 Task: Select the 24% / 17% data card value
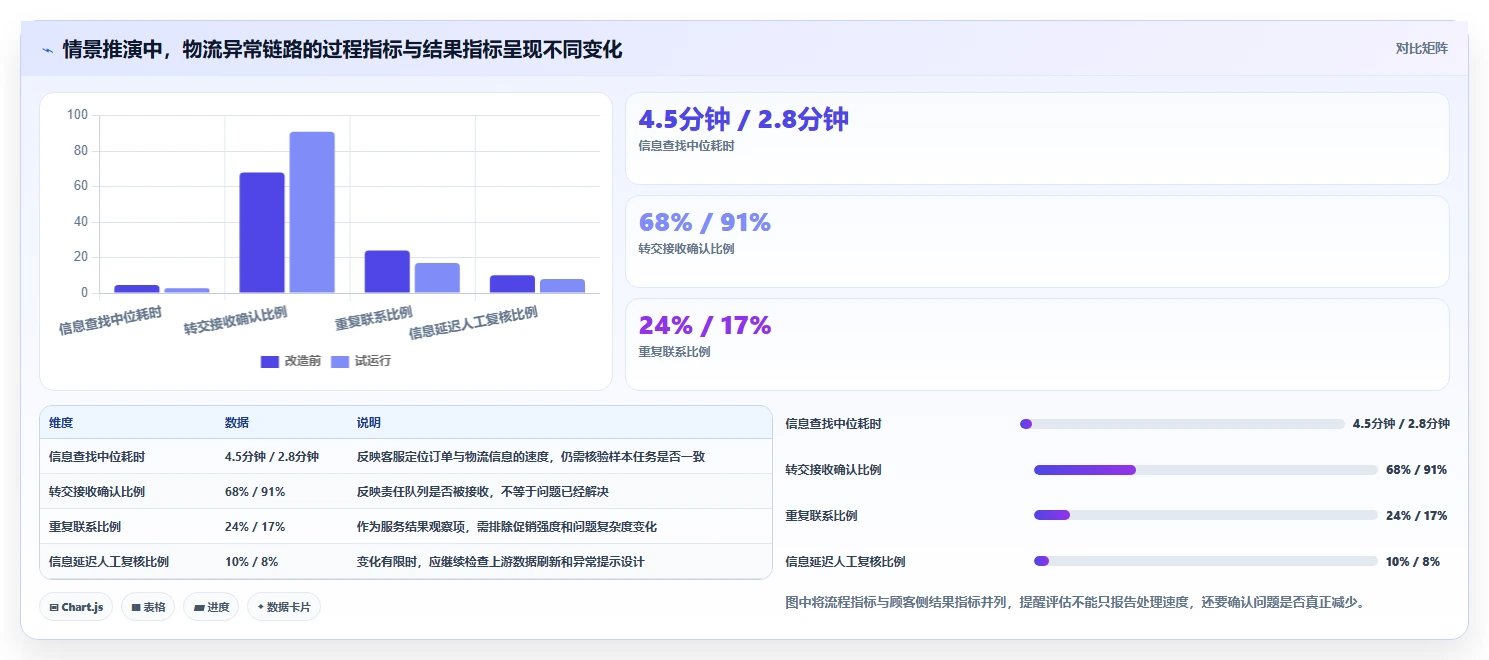pyautogui.click(x=704, y=326)
